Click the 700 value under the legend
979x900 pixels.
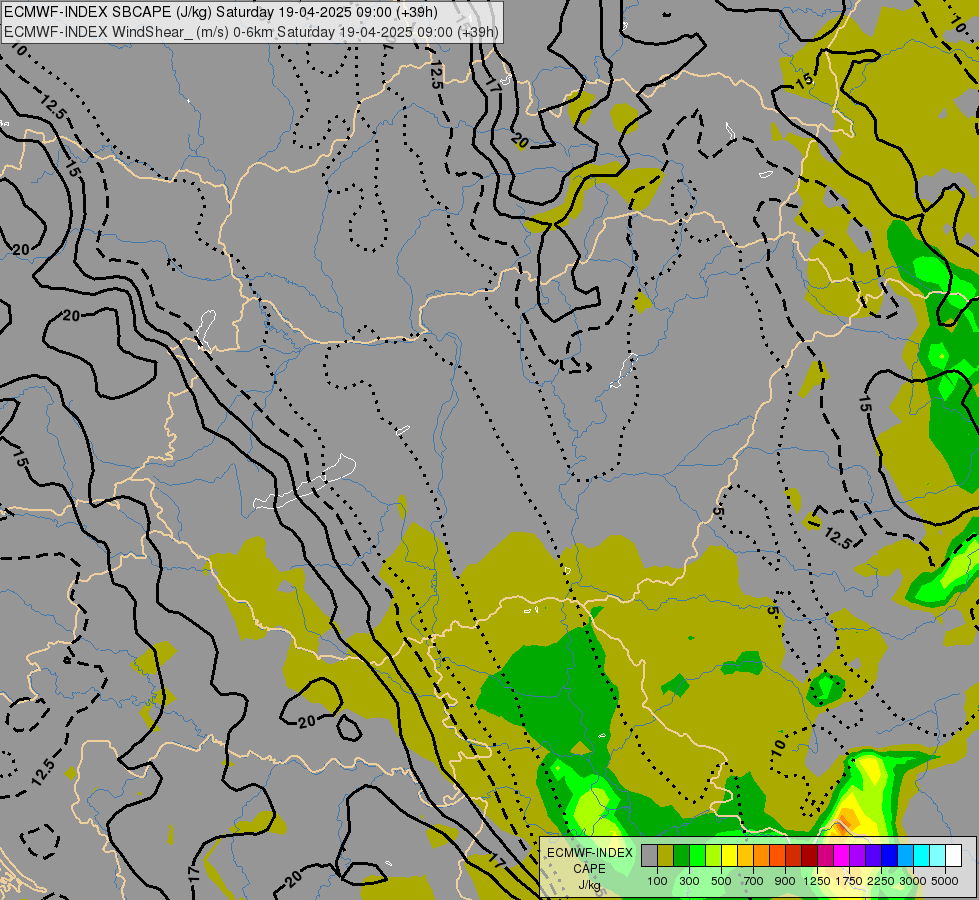point(754,881)
